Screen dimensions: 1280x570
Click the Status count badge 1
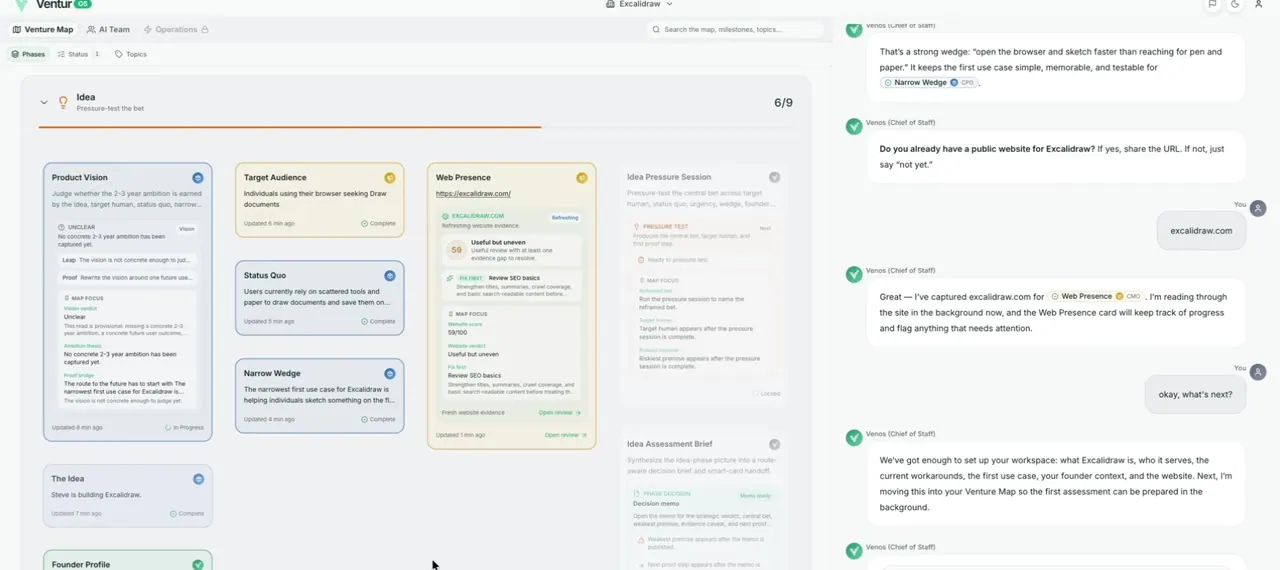(97, 54)
